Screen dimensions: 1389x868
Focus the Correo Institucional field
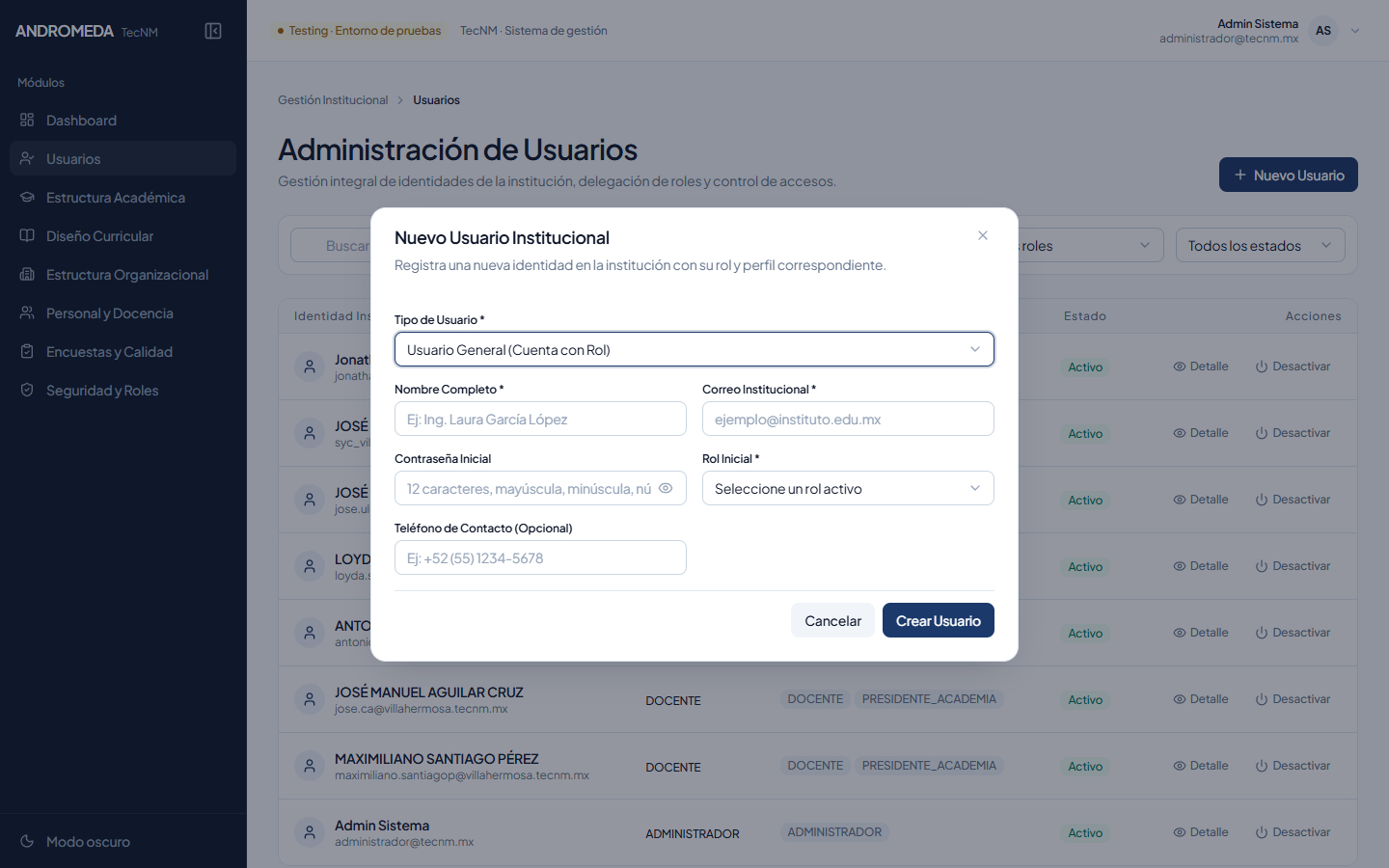click(848, 419)
